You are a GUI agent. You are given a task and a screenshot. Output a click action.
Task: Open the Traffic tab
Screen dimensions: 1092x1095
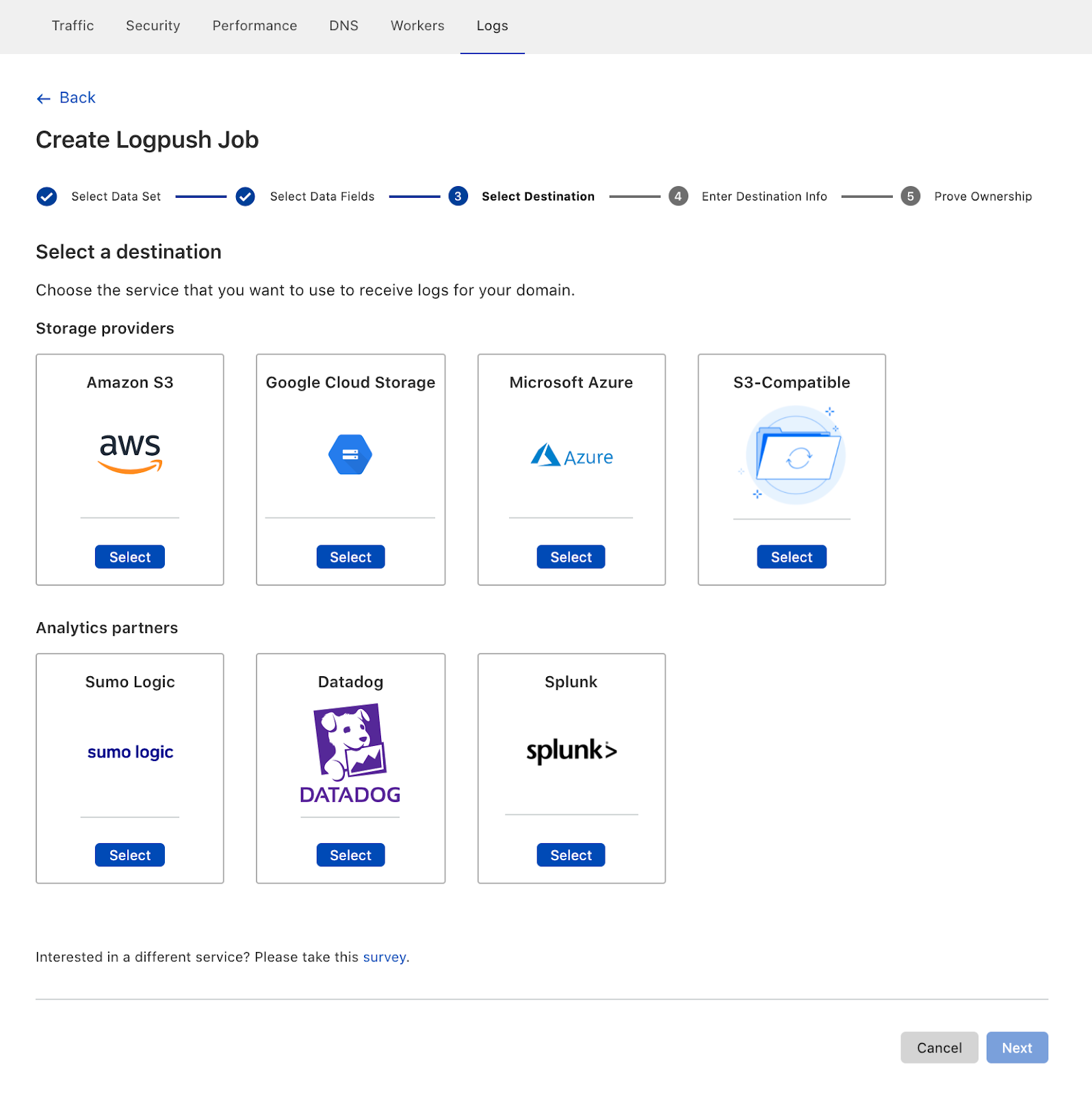(73, 26)
